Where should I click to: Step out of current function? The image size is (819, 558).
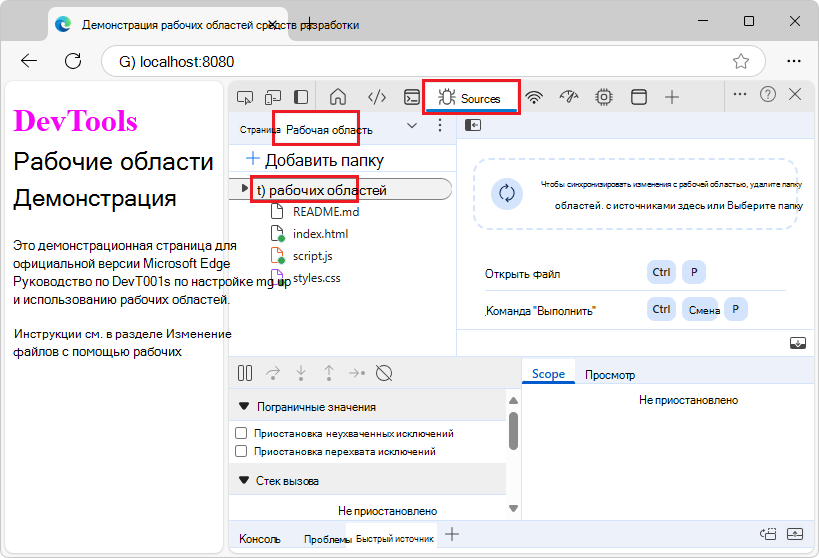tap(329, 373)
